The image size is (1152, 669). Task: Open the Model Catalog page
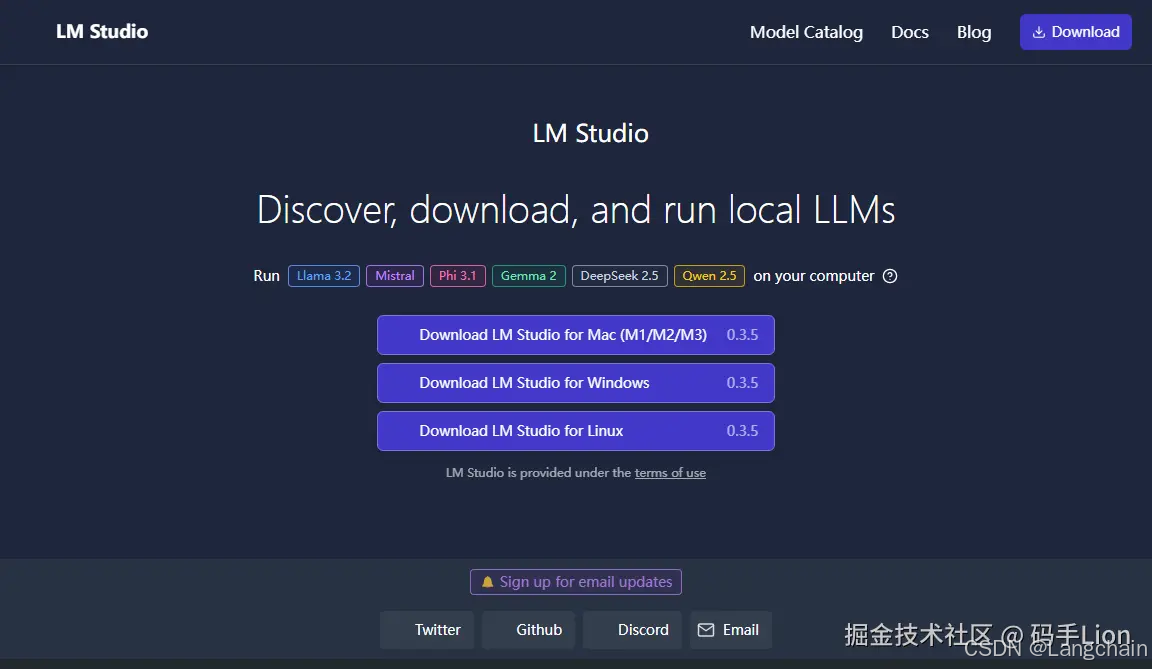806,32
